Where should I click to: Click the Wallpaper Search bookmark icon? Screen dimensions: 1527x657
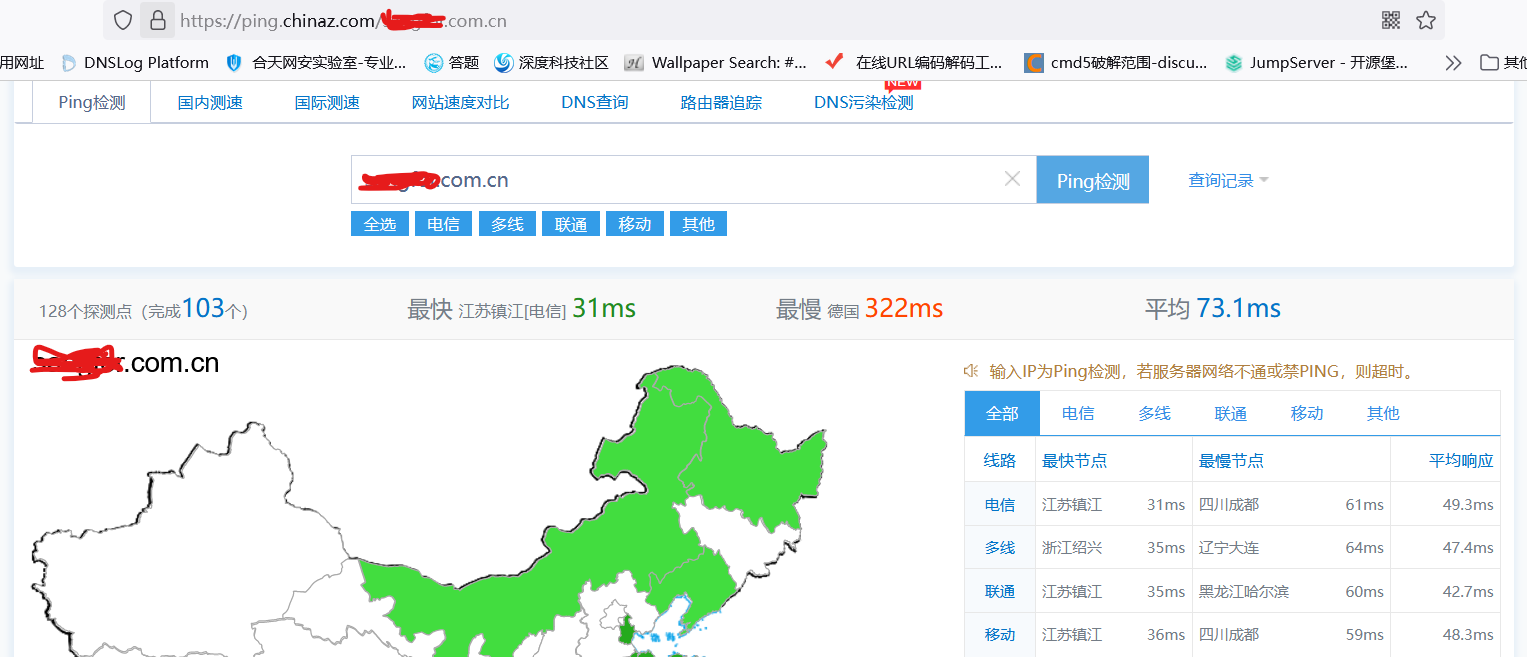pos(633,62)
